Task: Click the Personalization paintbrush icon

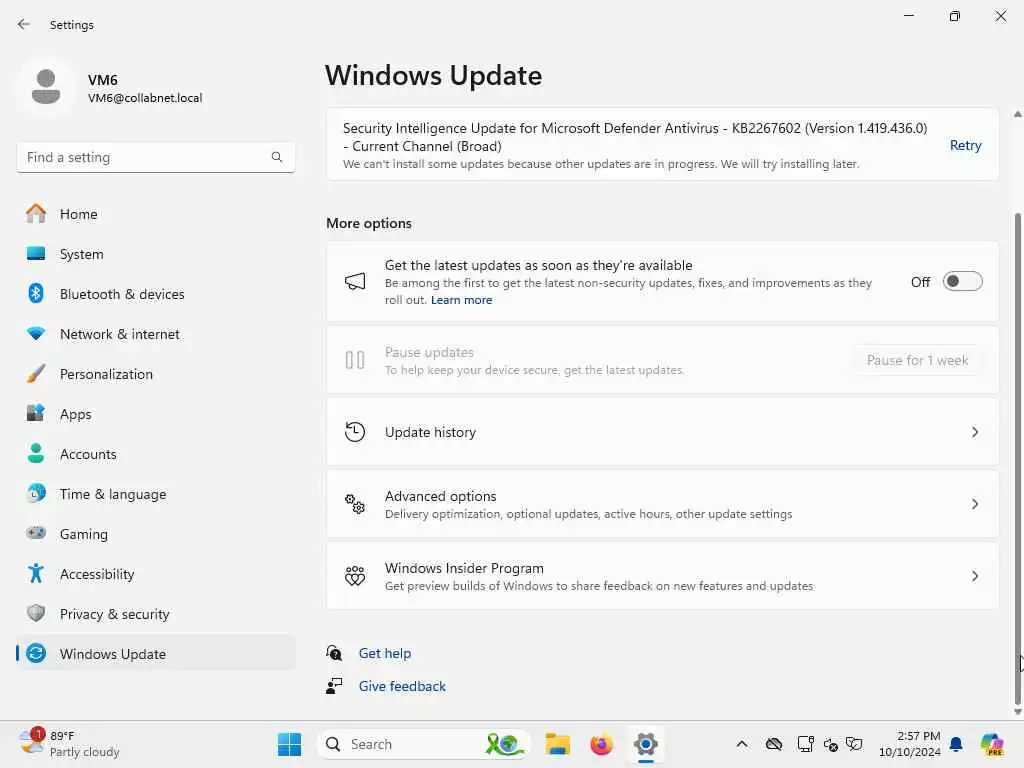Action: [x=36, y=374]
